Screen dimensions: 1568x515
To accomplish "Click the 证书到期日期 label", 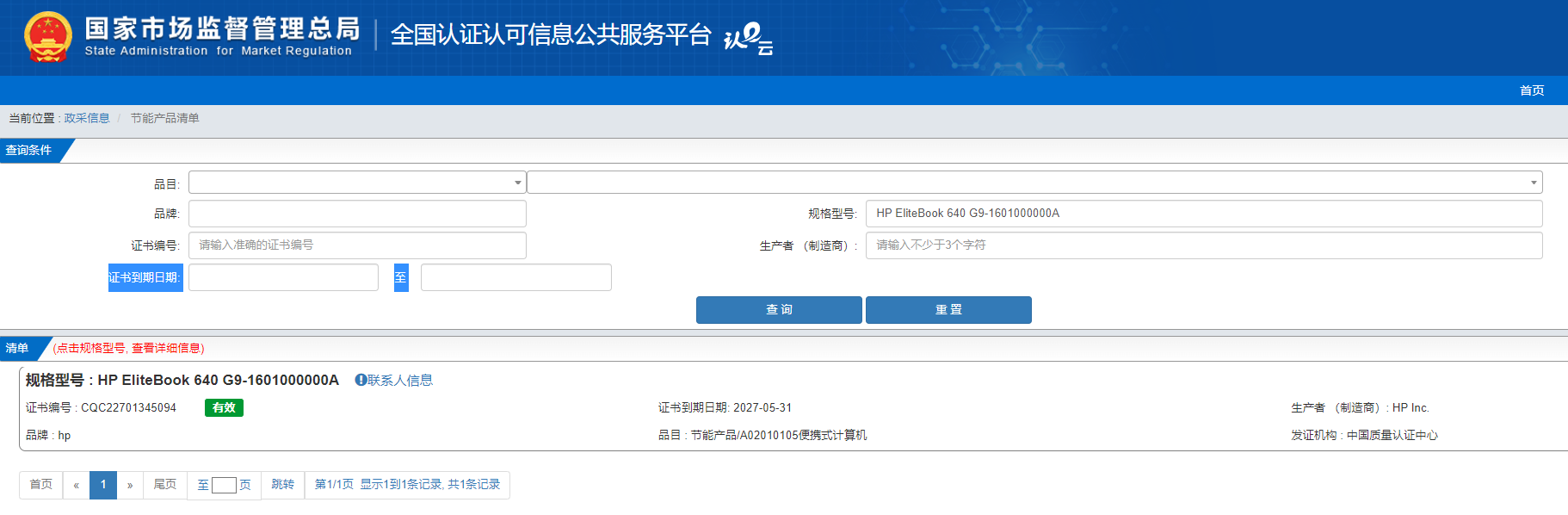I will 145,277.
